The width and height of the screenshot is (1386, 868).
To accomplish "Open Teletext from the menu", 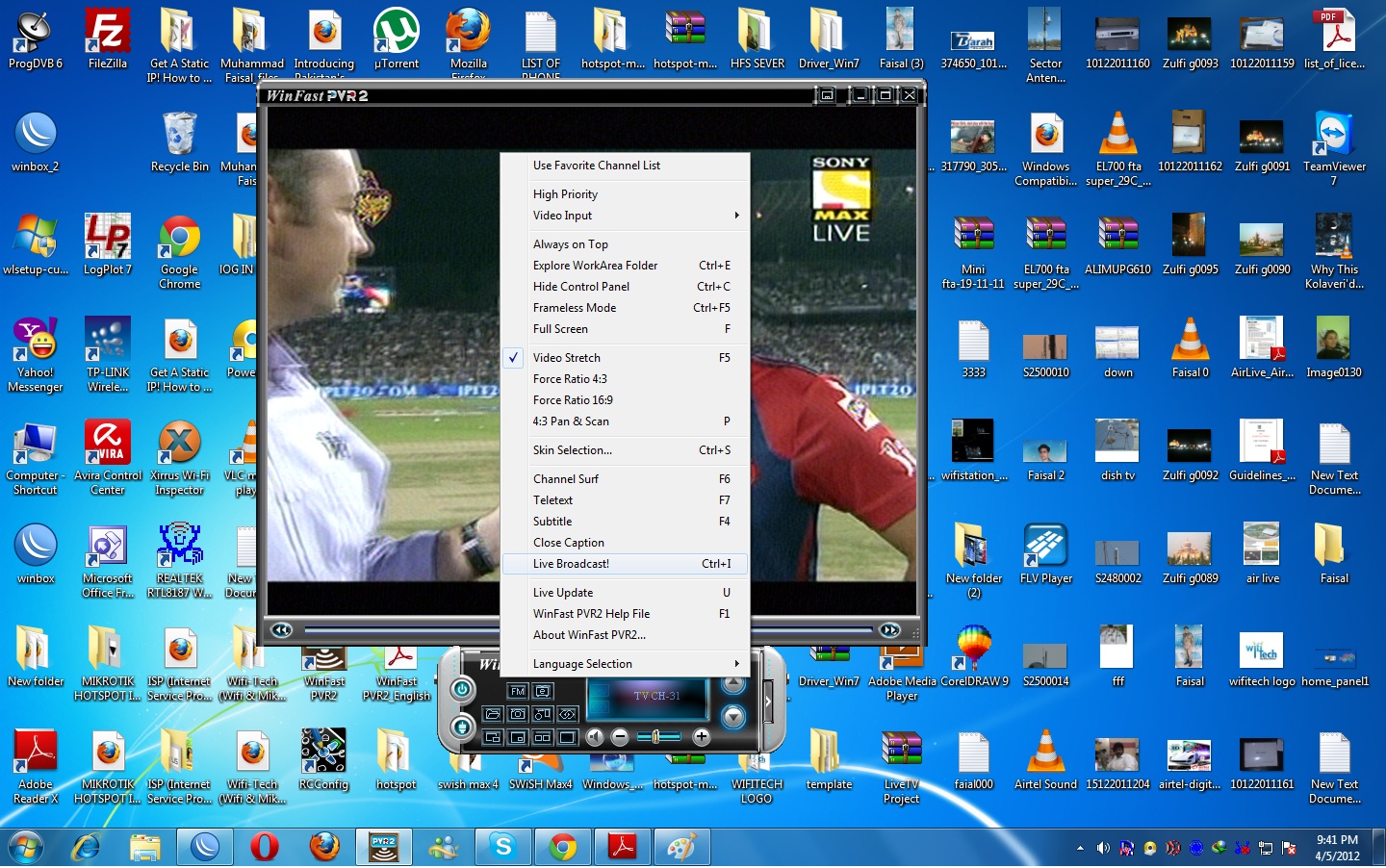I will 626,500.
